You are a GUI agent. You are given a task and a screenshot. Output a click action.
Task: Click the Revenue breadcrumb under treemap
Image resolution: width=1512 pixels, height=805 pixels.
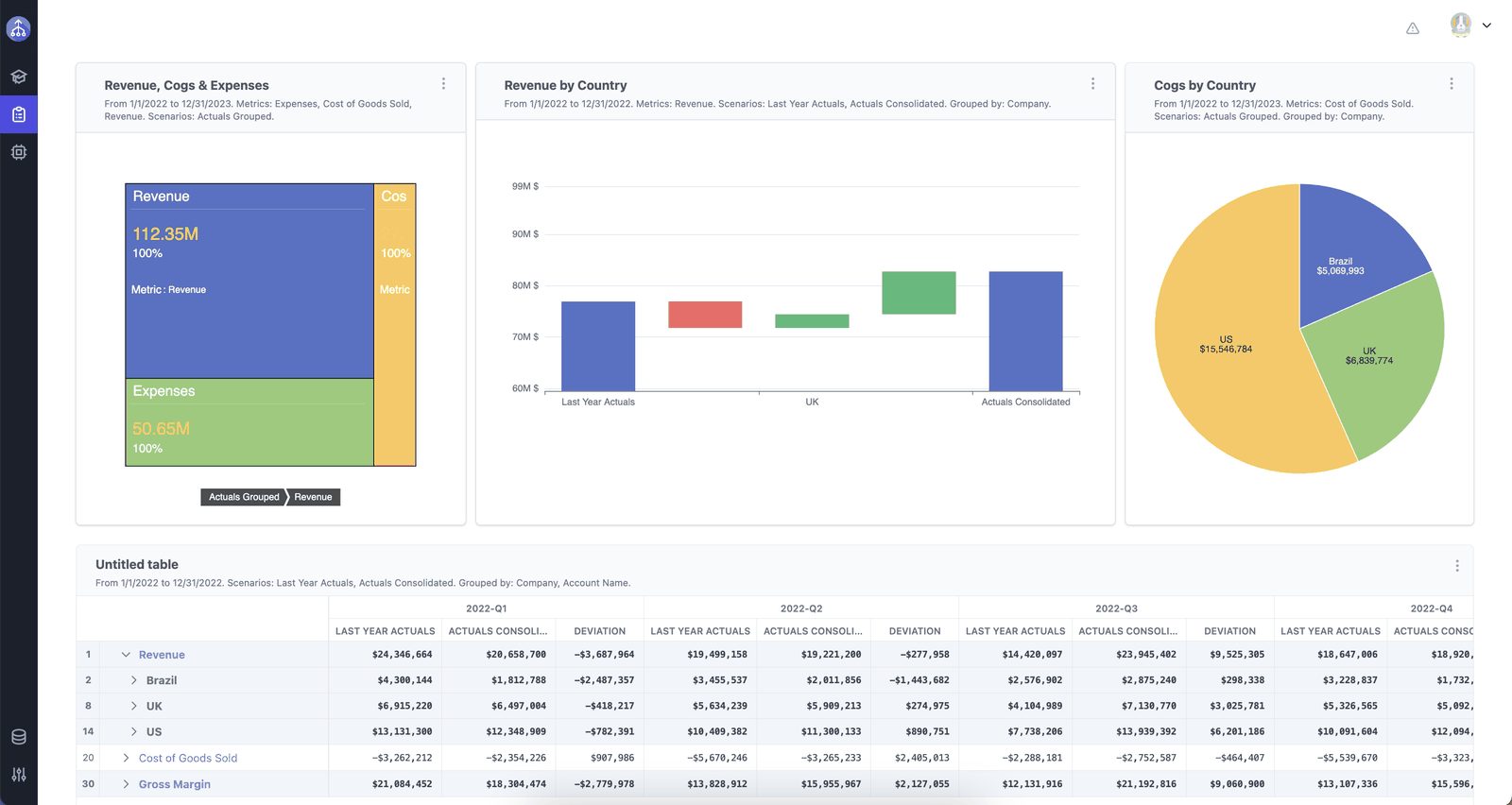(314, 497)
